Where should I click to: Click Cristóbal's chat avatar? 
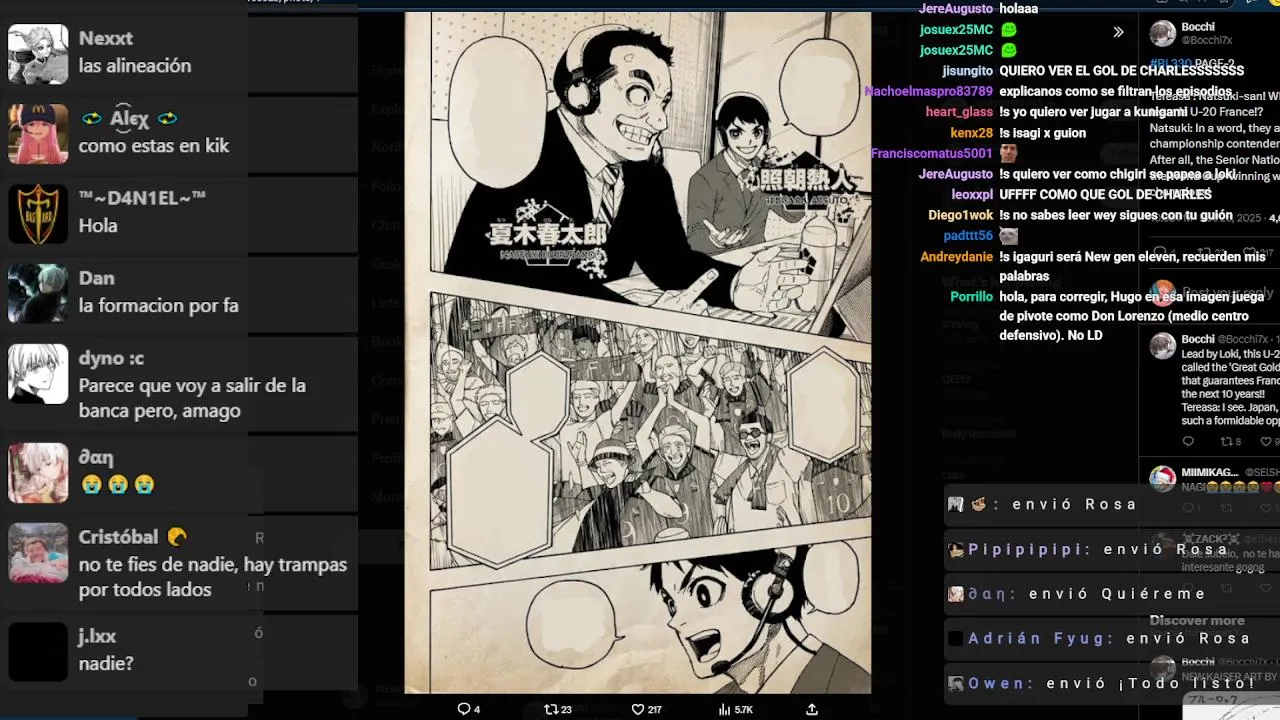38,552
